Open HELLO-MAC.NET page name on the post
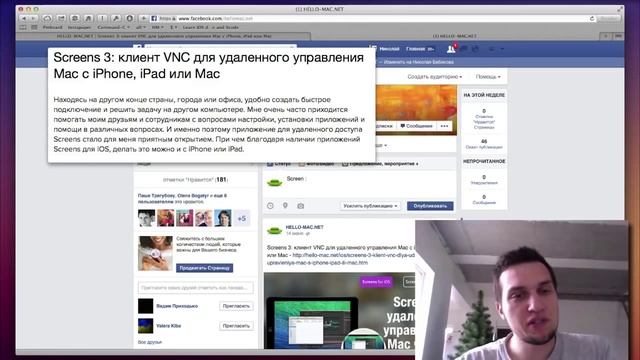The height and width of the screenshot is (360, 640). (304, 227)
